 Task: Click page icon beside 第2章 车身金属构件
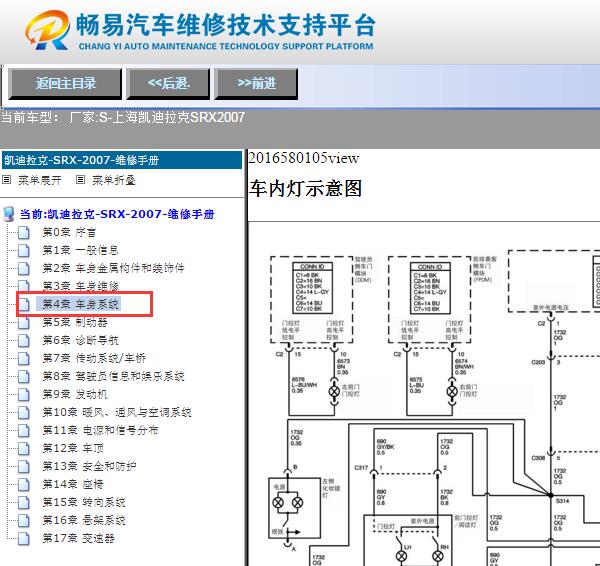(x=24, y=268)
